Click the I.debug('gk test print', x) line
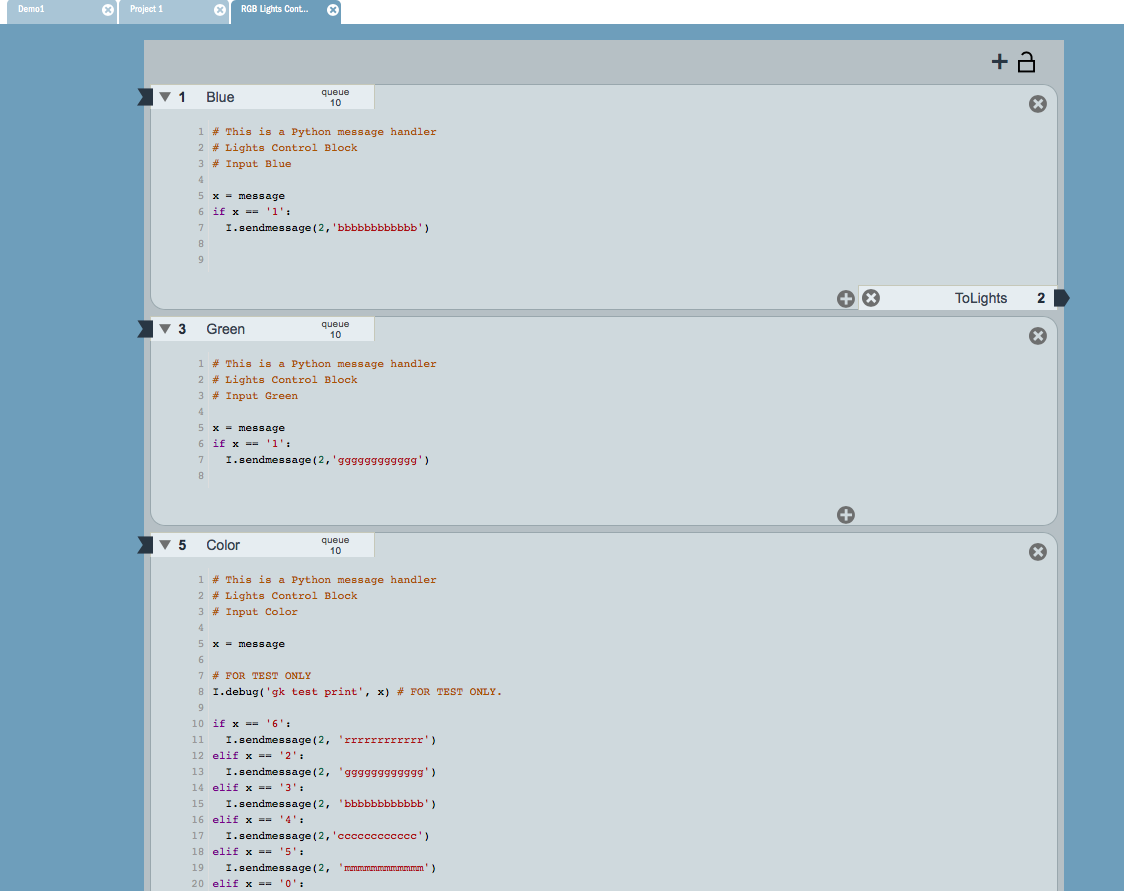Image resolution: width=1124 pixels, height=891 pixels. (301, 692)
